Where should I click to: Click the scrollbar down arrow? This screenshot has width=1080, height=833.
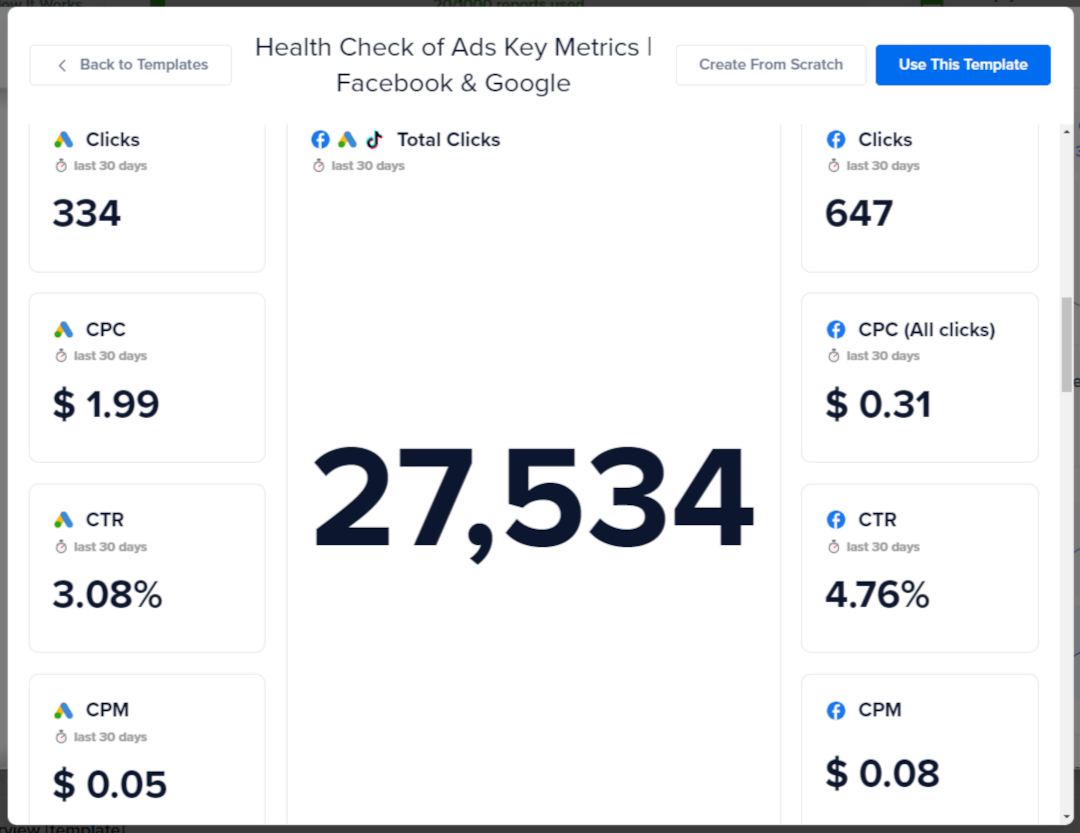pos(1067,816)
